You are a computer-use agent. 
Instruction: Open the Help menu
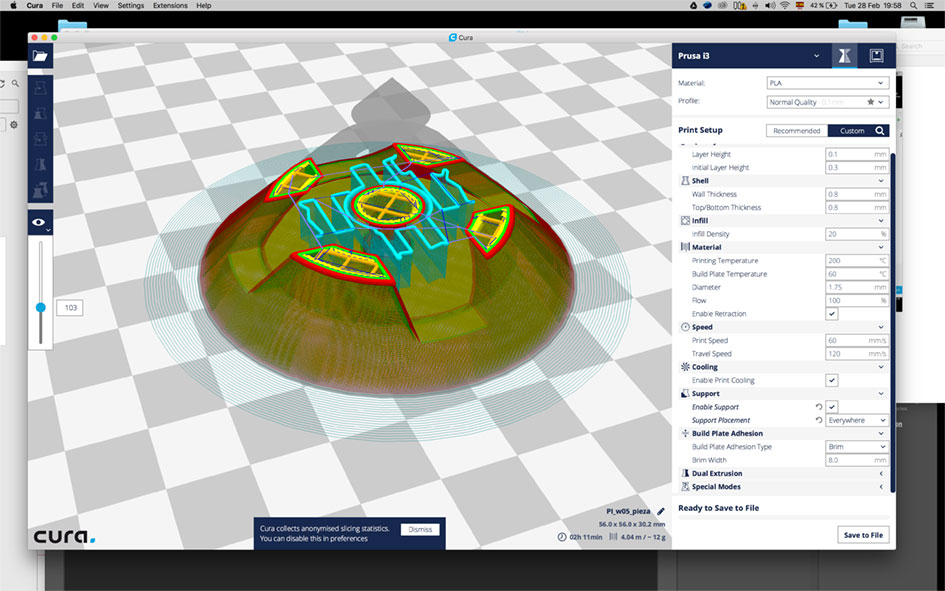[204, 5]
